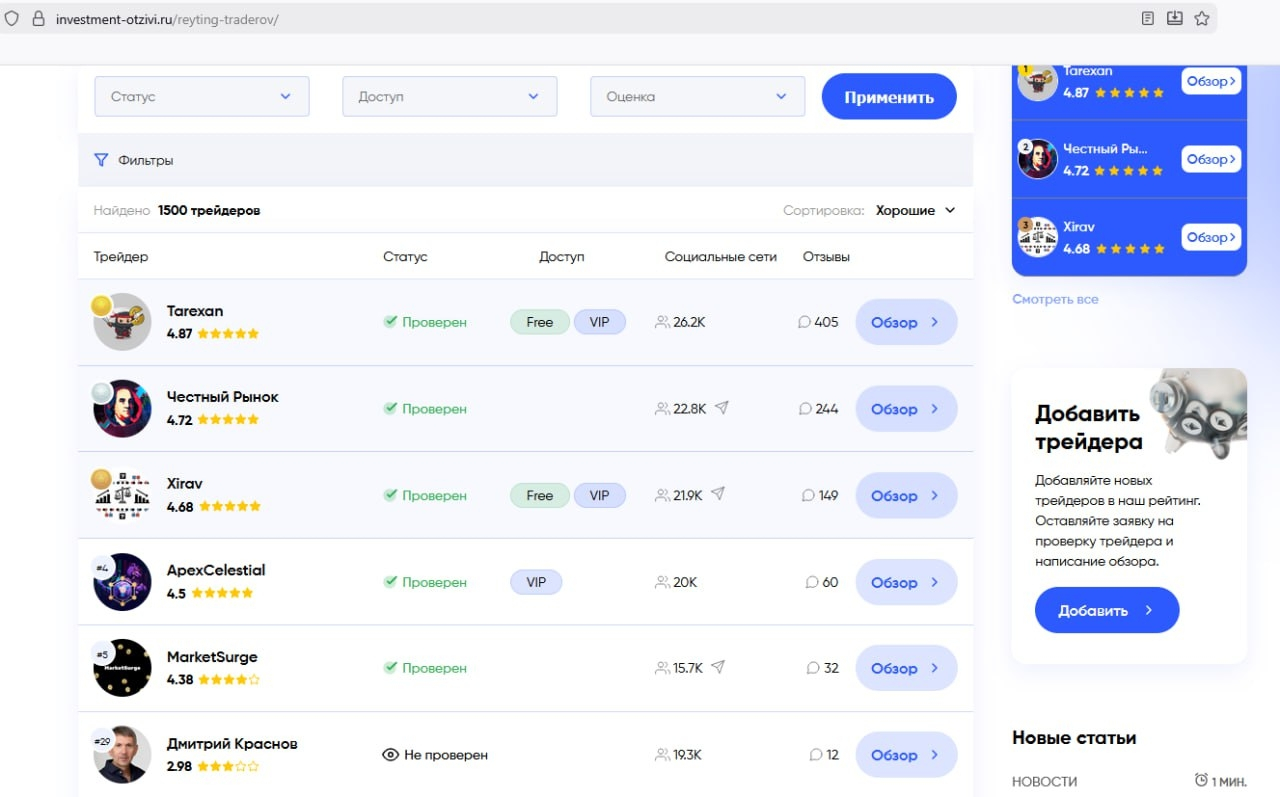
Task: Click the padlock site security icon
Action: [x=39, y=19]
